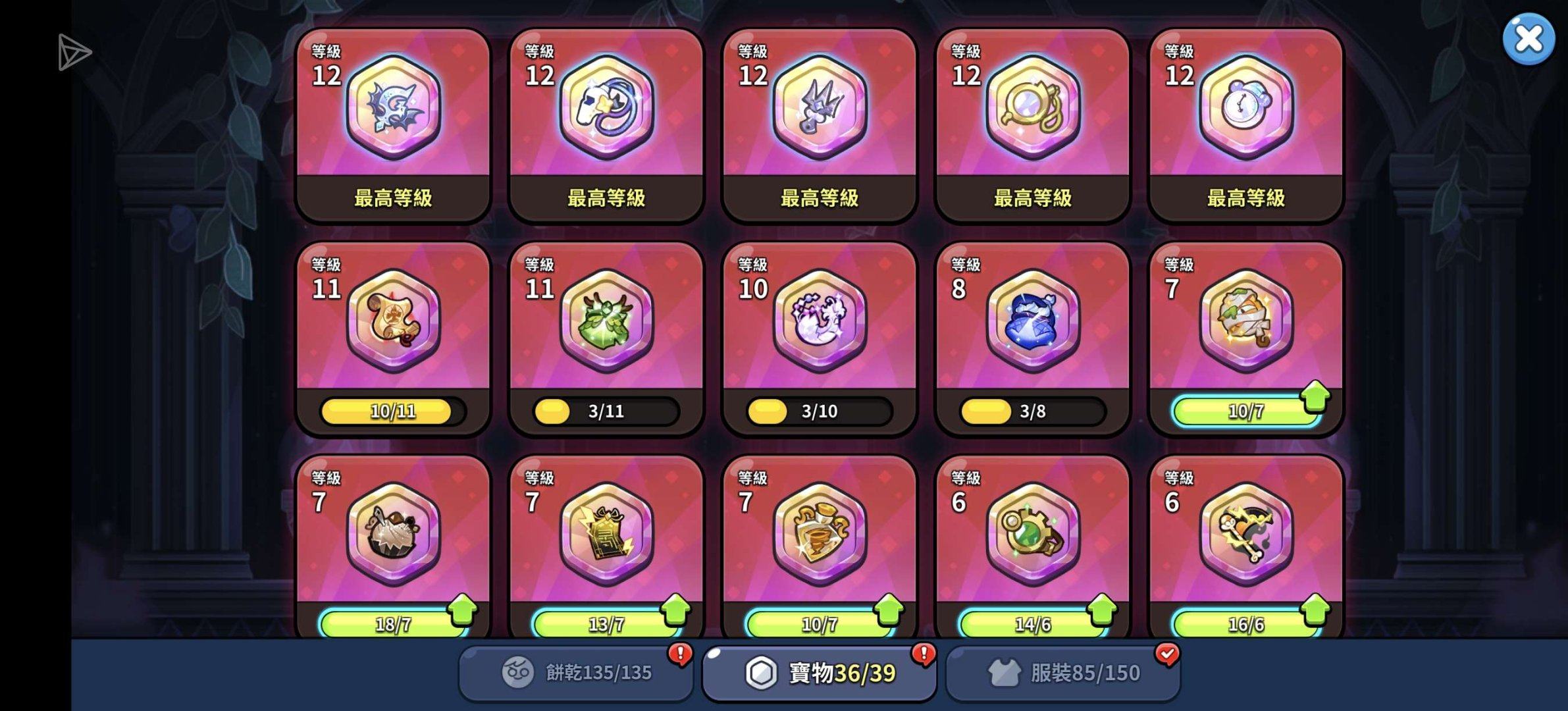Tap the upgrade arrow on 18/7 treasure
The width and height of the screenshot is (1568, 711).
coord(463,610)
